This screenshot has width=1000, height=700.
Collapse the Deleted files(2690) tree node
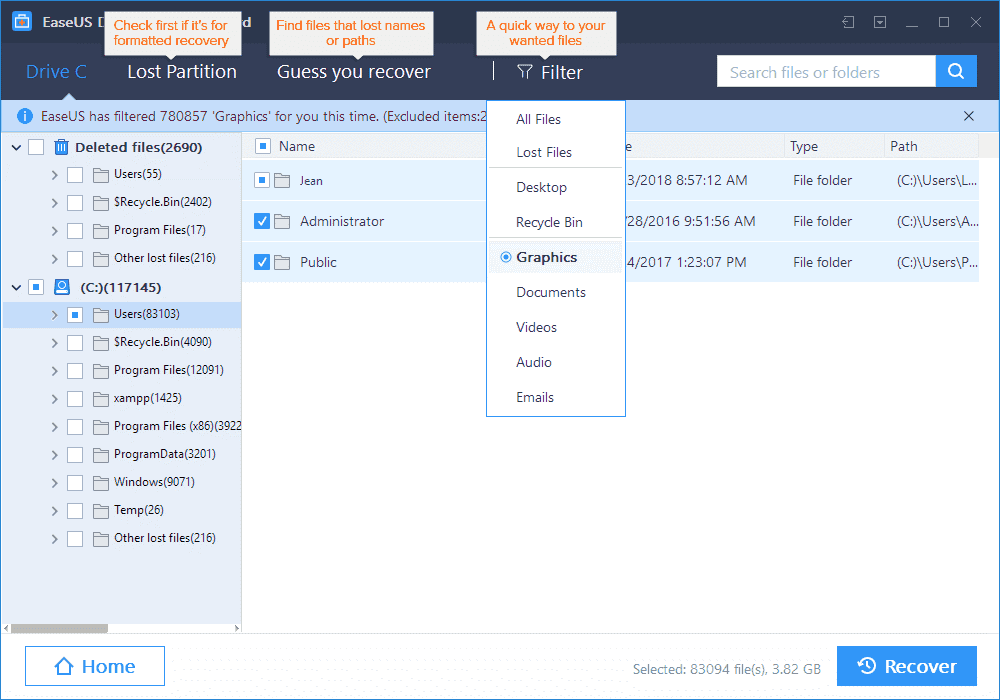(17, 148)
